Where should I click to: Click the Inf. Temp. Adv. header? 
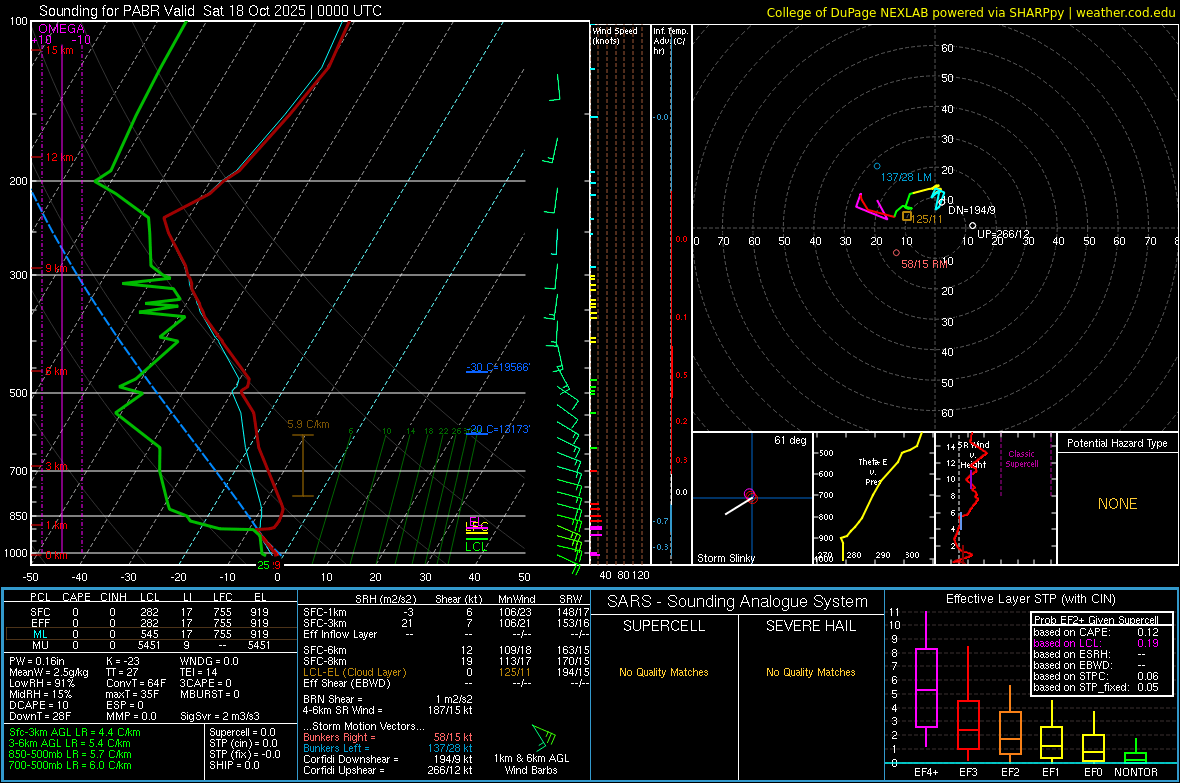[x=670, y=41]
